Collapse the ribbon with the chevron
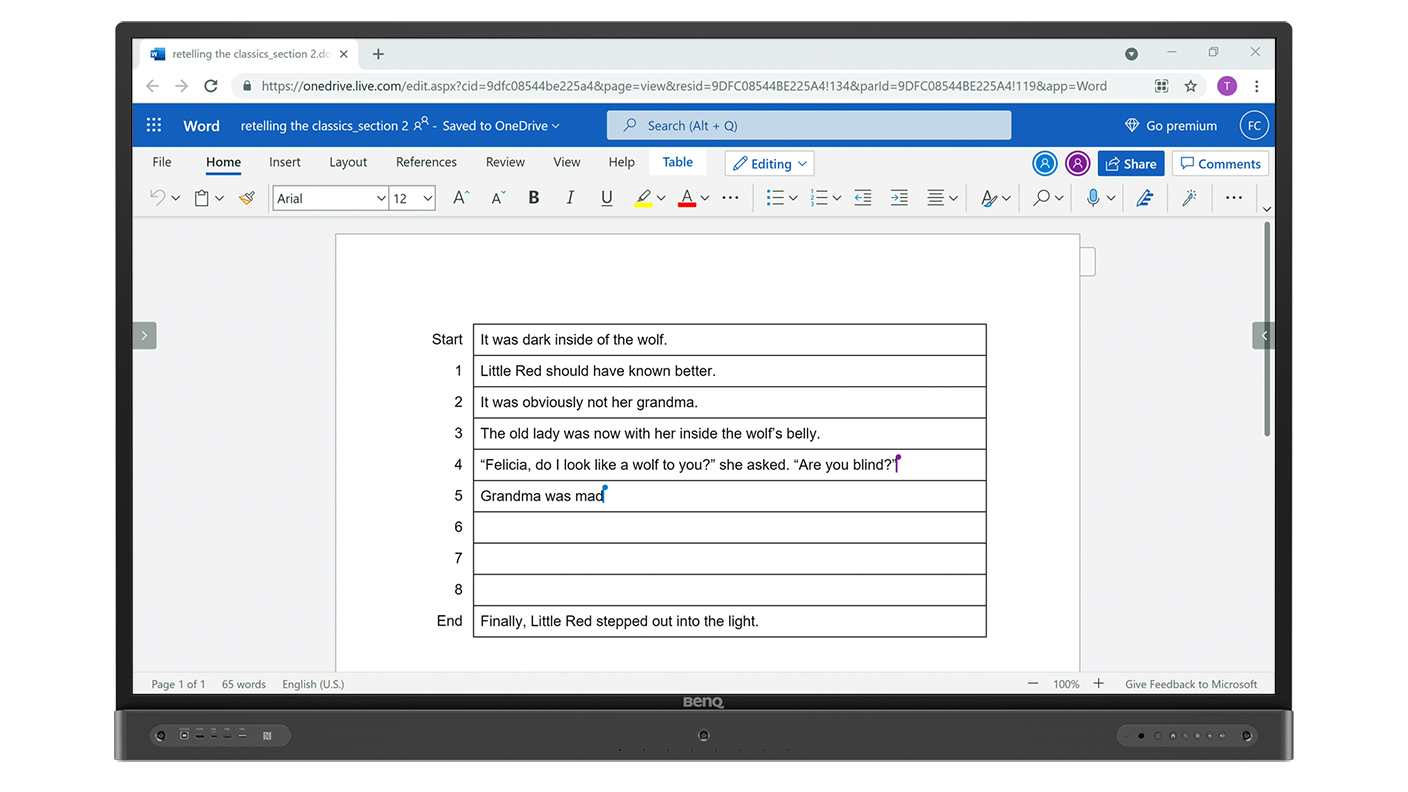Image resolution: width=1408 pixels, height=792 pixels. coord(1266,208)
